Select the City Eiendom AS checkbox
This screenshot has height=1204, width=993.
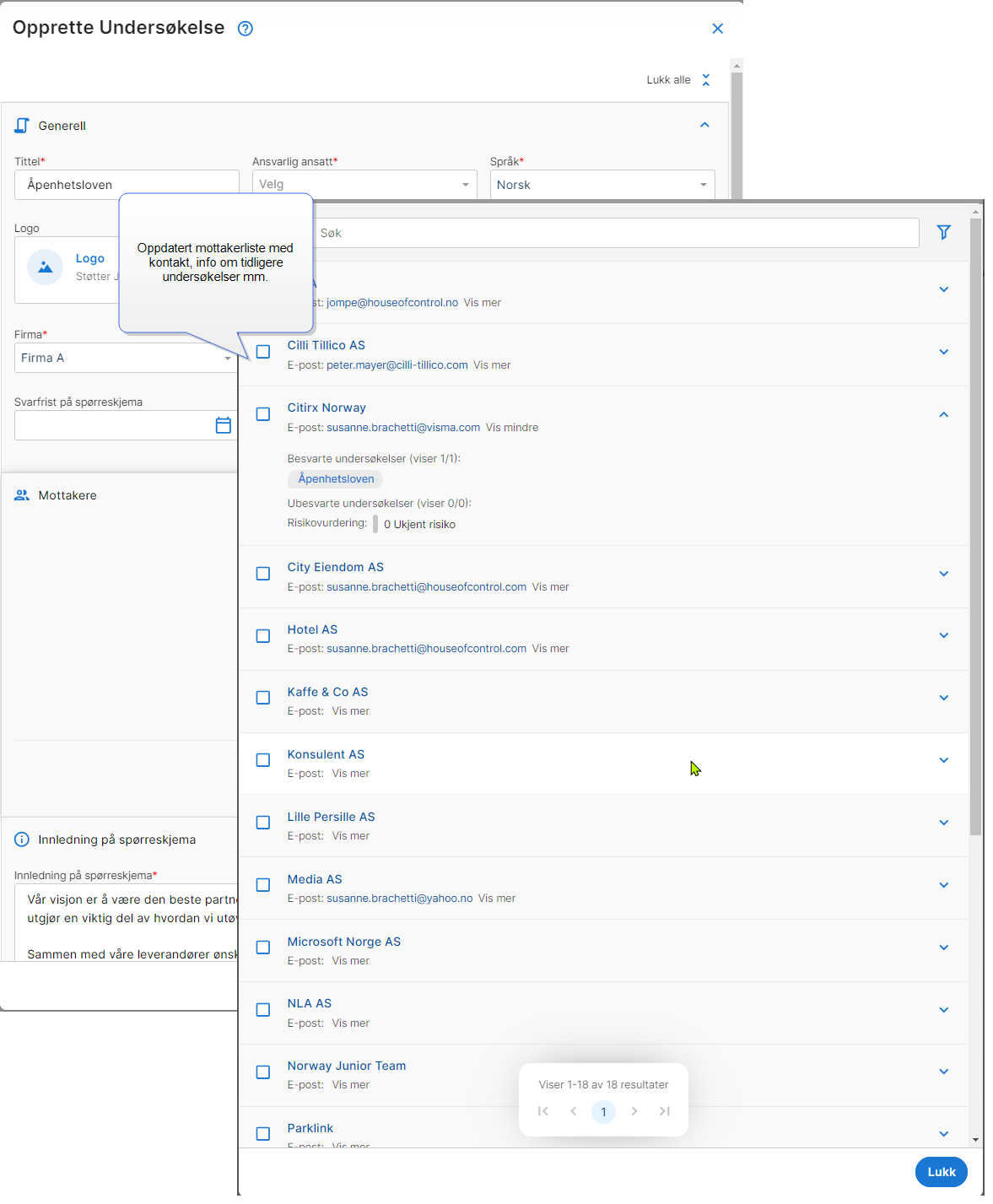263,574
